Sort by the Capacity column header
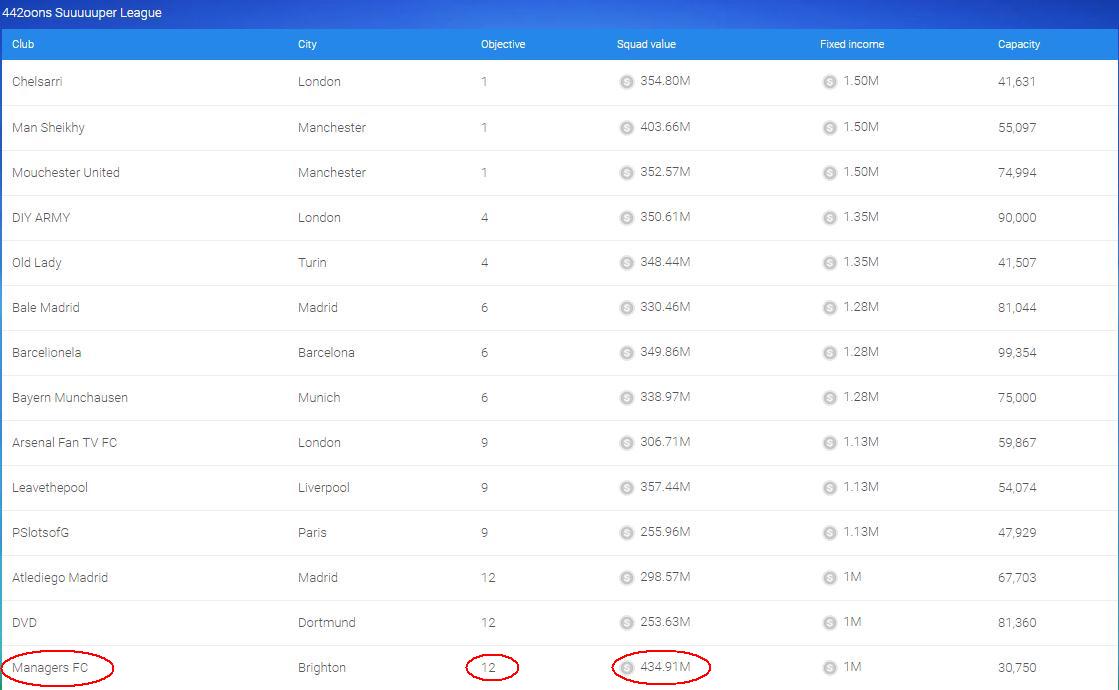1119x690 pixels. pyautogui.click(x=1018, y=44)
